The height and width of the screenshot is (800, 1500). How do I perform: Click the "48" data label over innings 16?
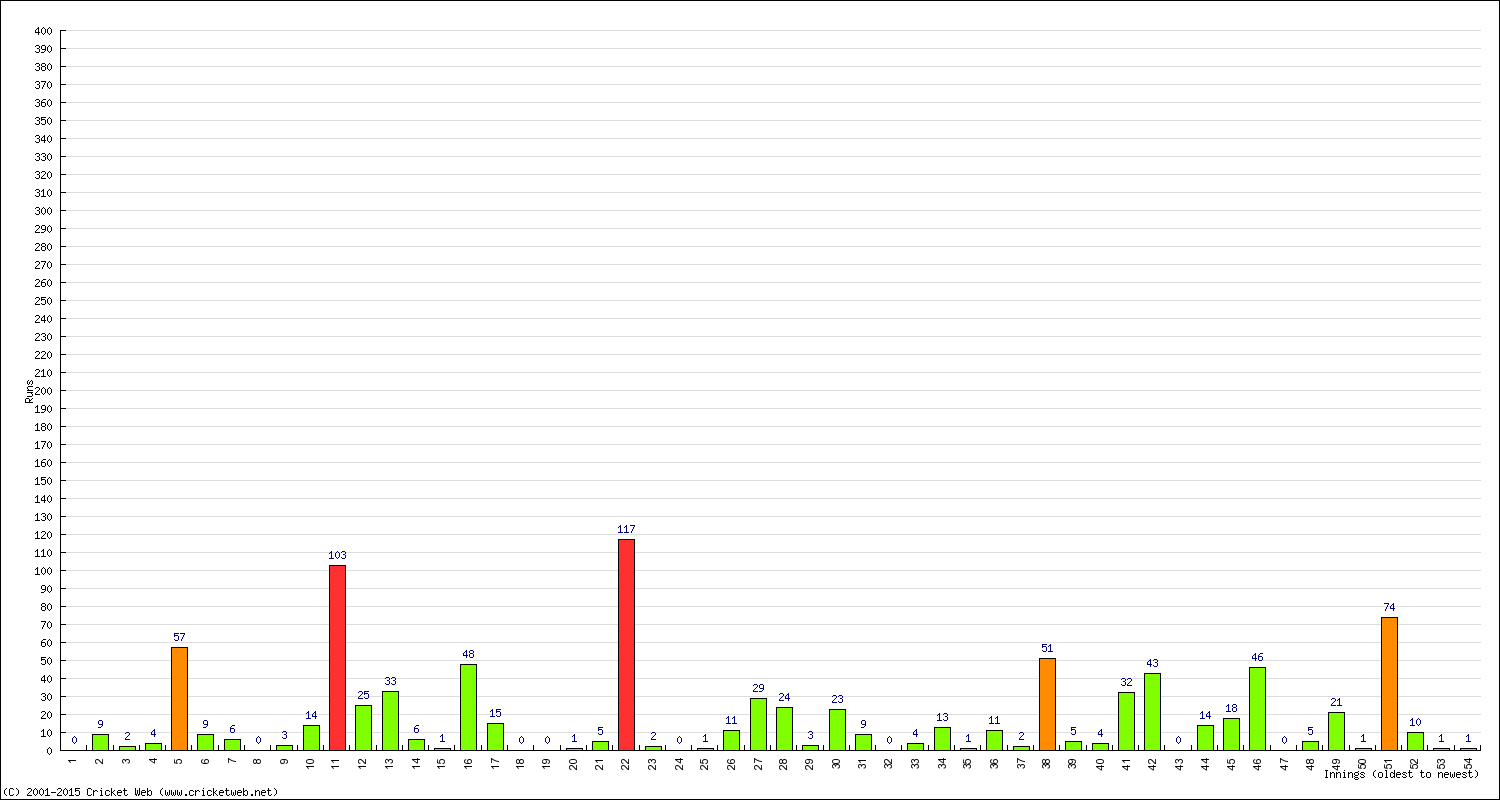[468, 654]
